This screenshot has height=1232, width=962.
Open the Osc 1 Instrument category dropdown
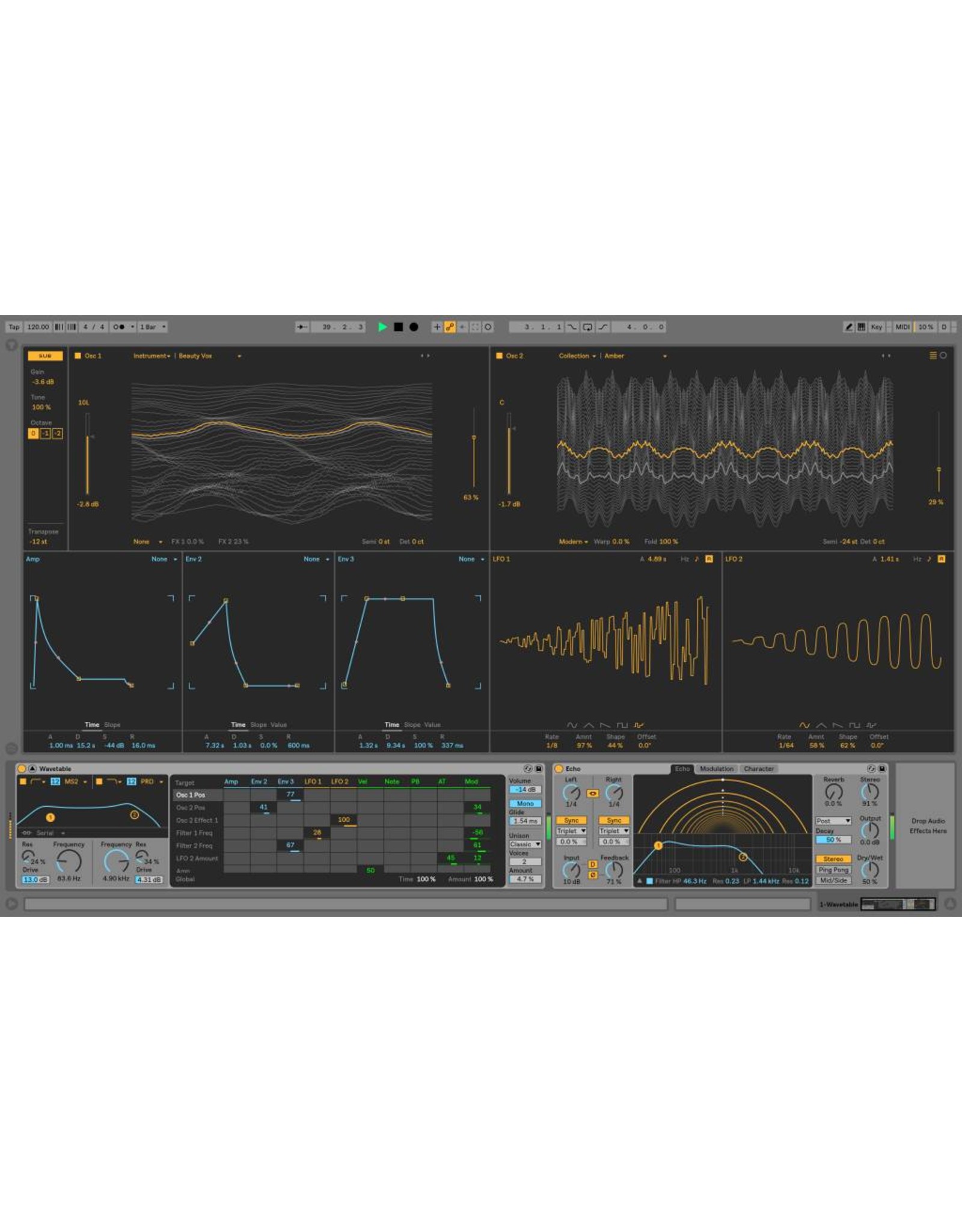coord(152,356)
